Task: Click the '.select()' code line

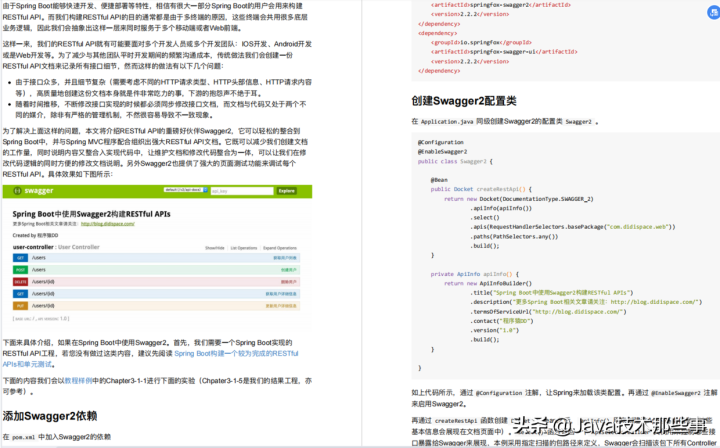Action: tap(484, 218)
